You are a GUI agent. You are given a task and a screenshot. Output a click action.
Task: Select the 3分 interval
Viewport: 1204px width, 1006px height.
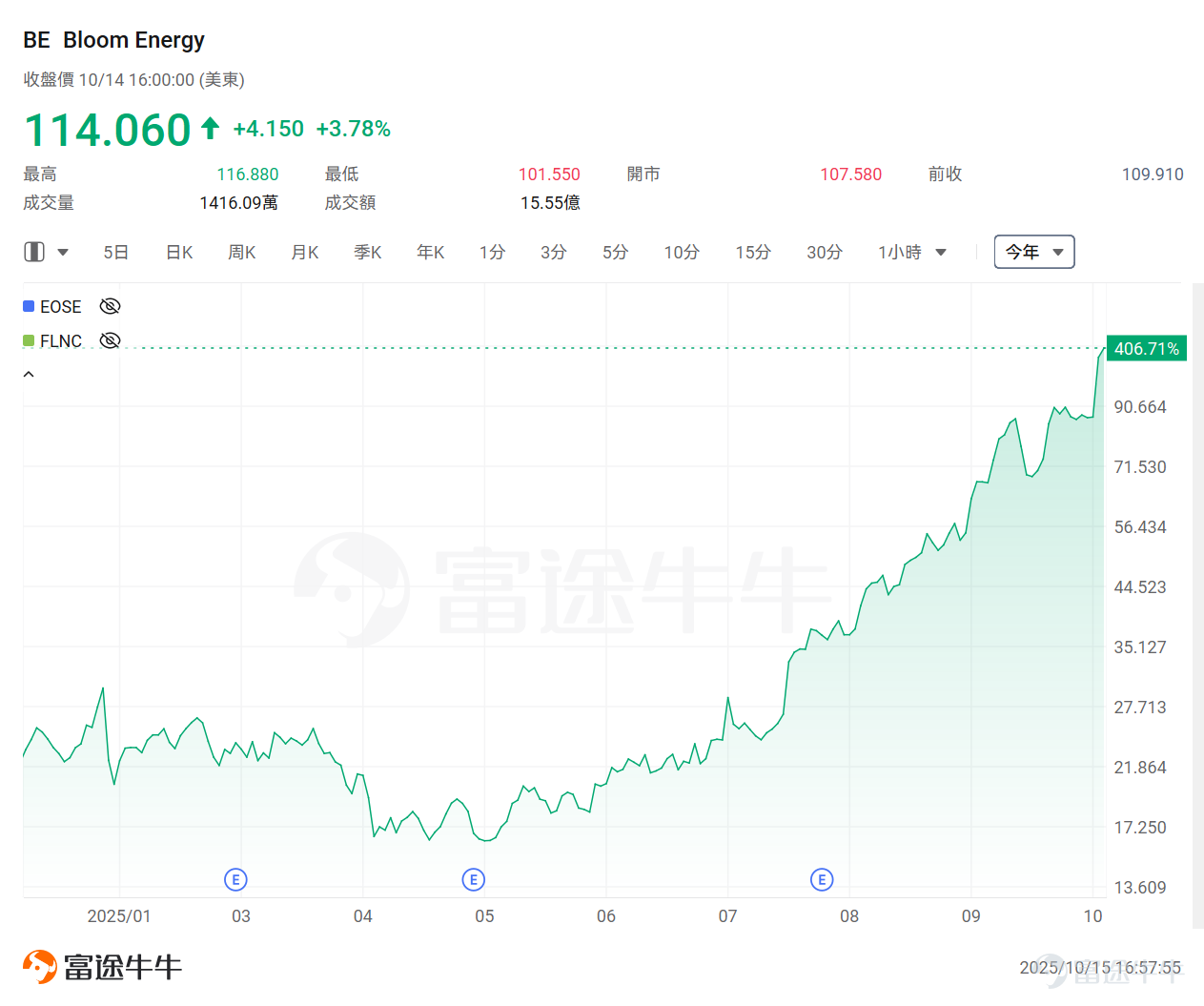click(554, 252)
